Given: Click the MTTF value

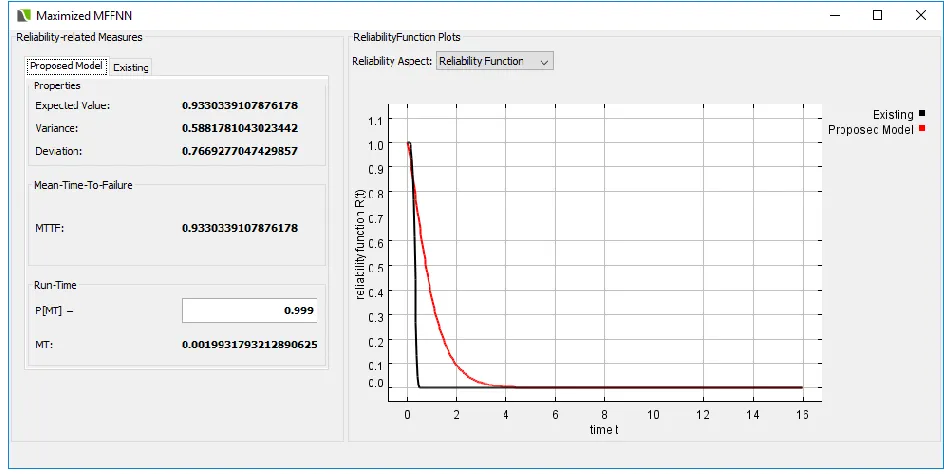Looking at the screenshot, I should click(240, 228).
